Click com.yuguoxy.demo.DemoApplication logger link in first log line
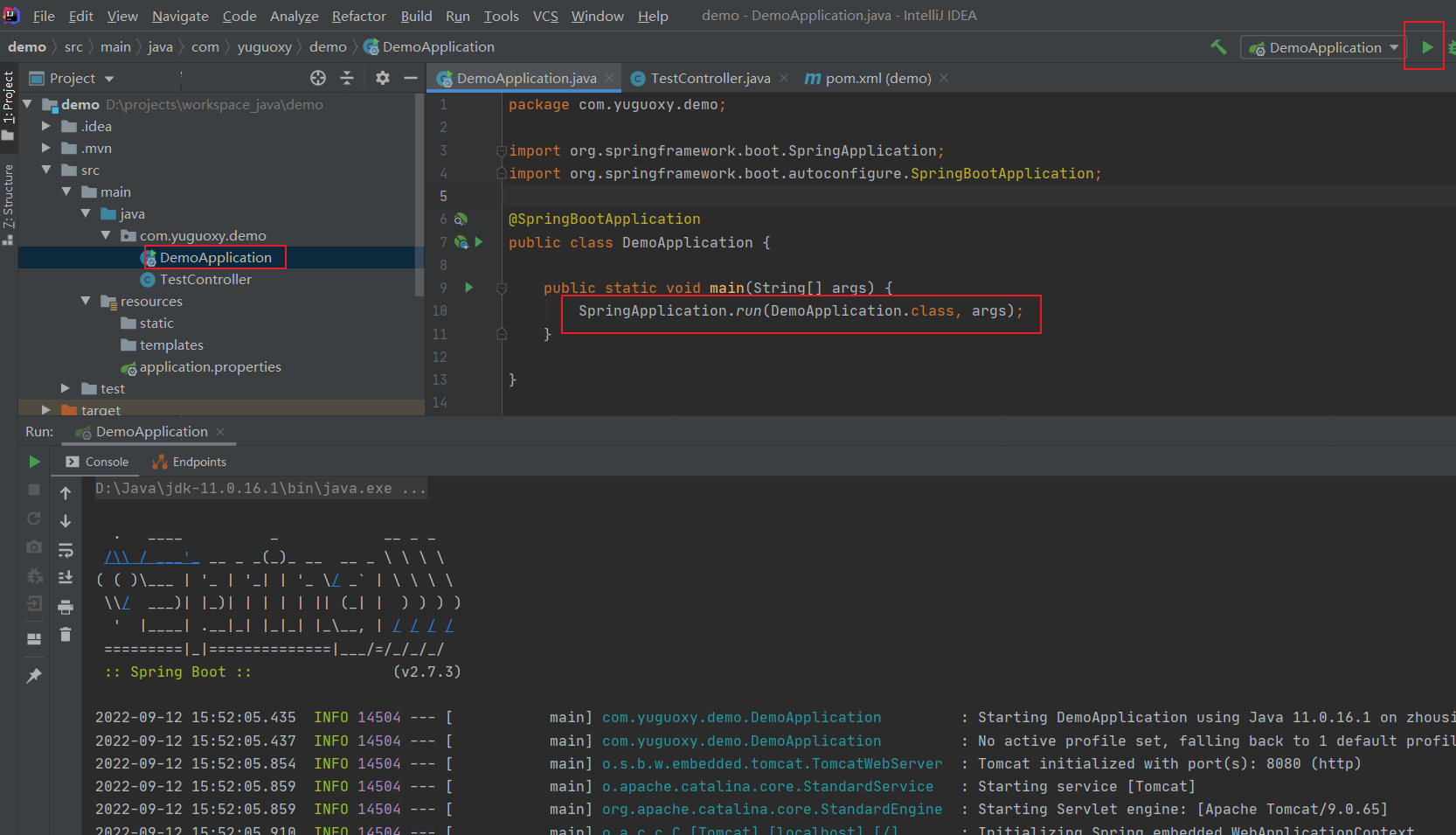The image size is (1456, 835). (x=741, y=717)
